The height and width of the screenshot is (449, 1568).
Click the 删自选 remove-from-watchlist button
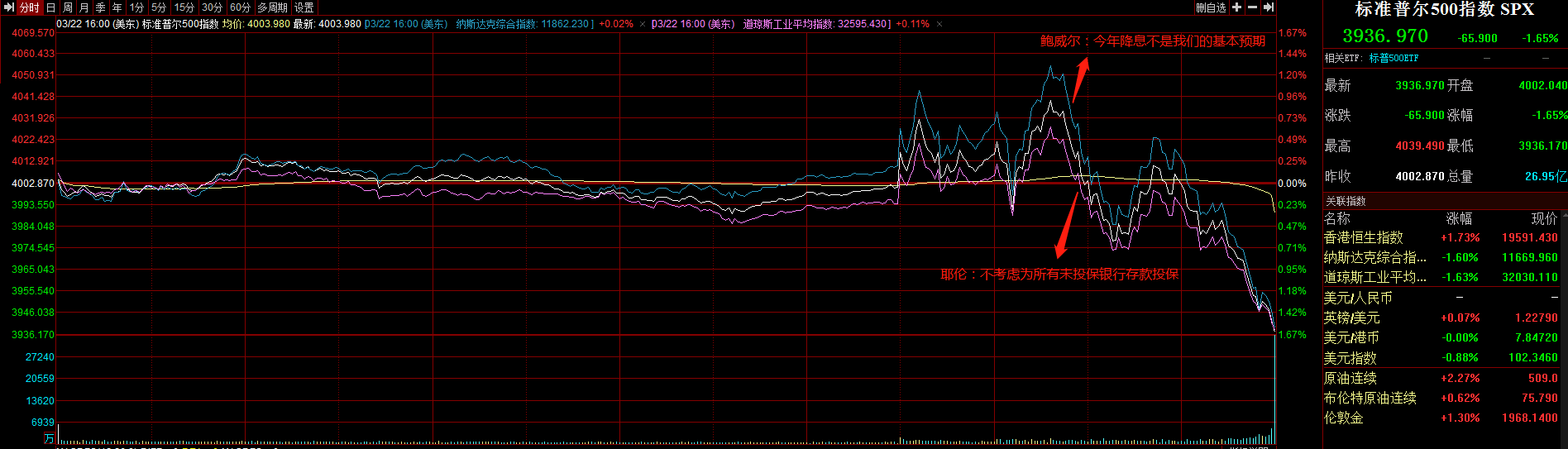point(1211,7)
